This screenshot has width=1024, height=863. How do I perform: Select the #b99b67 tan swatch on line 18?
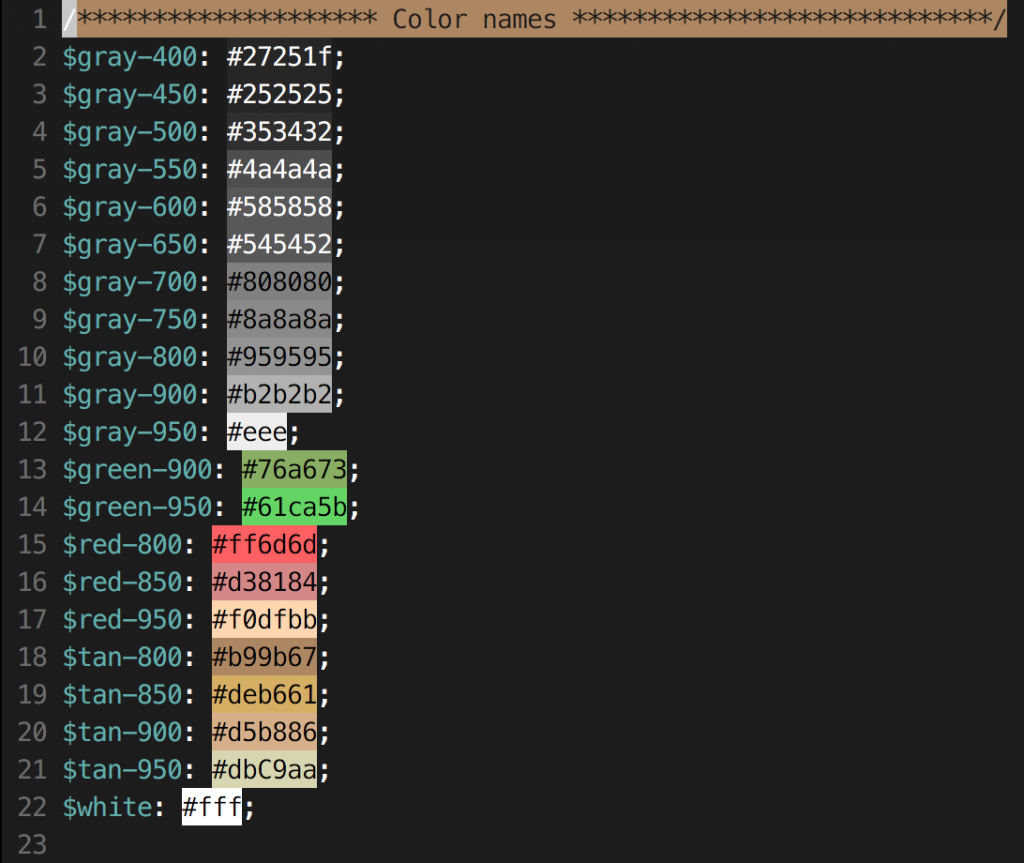[263, 657]
